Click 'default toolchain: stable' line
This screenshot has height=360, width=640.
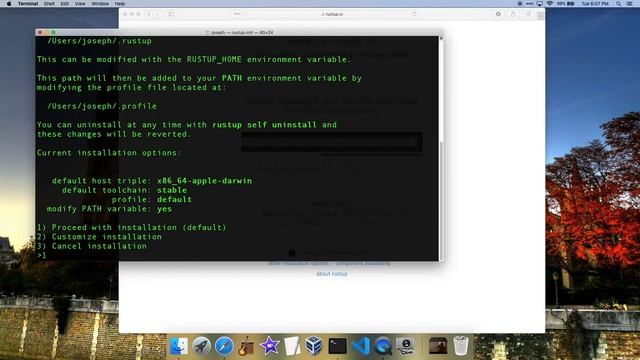click(x=124, y=190)
